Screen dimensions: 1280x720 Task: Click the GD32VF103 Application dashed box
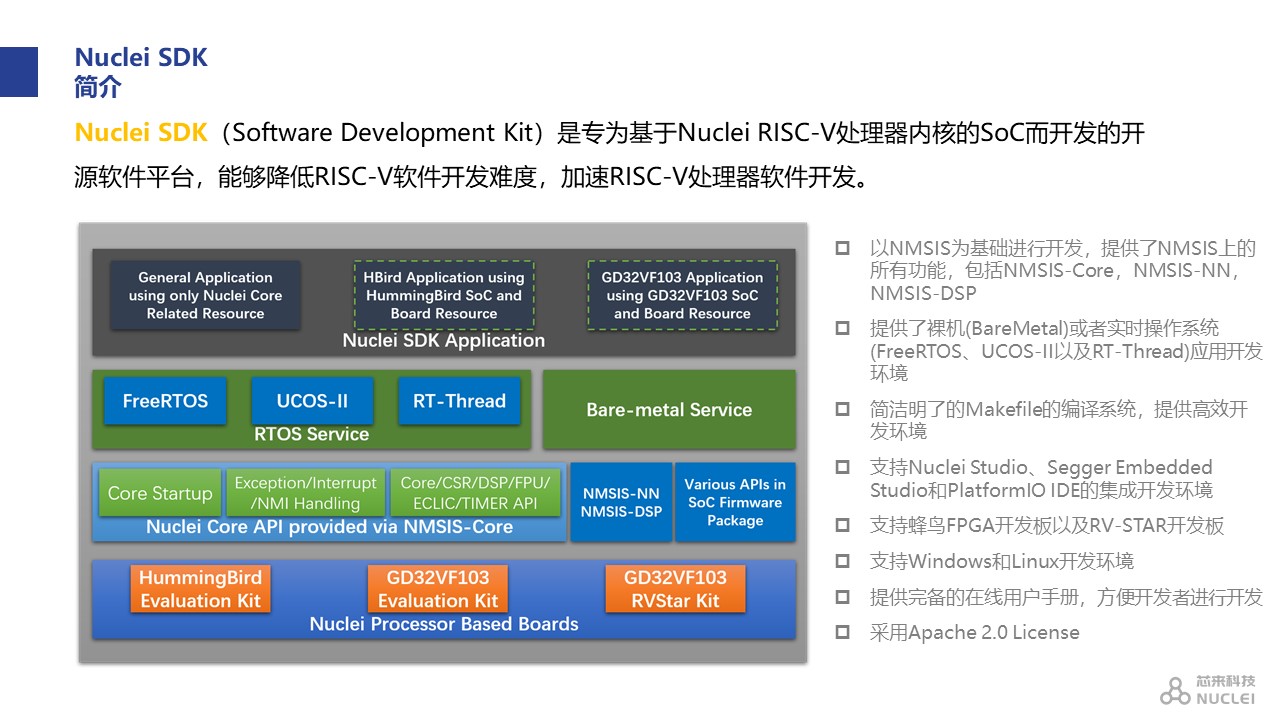click(682, 295)
